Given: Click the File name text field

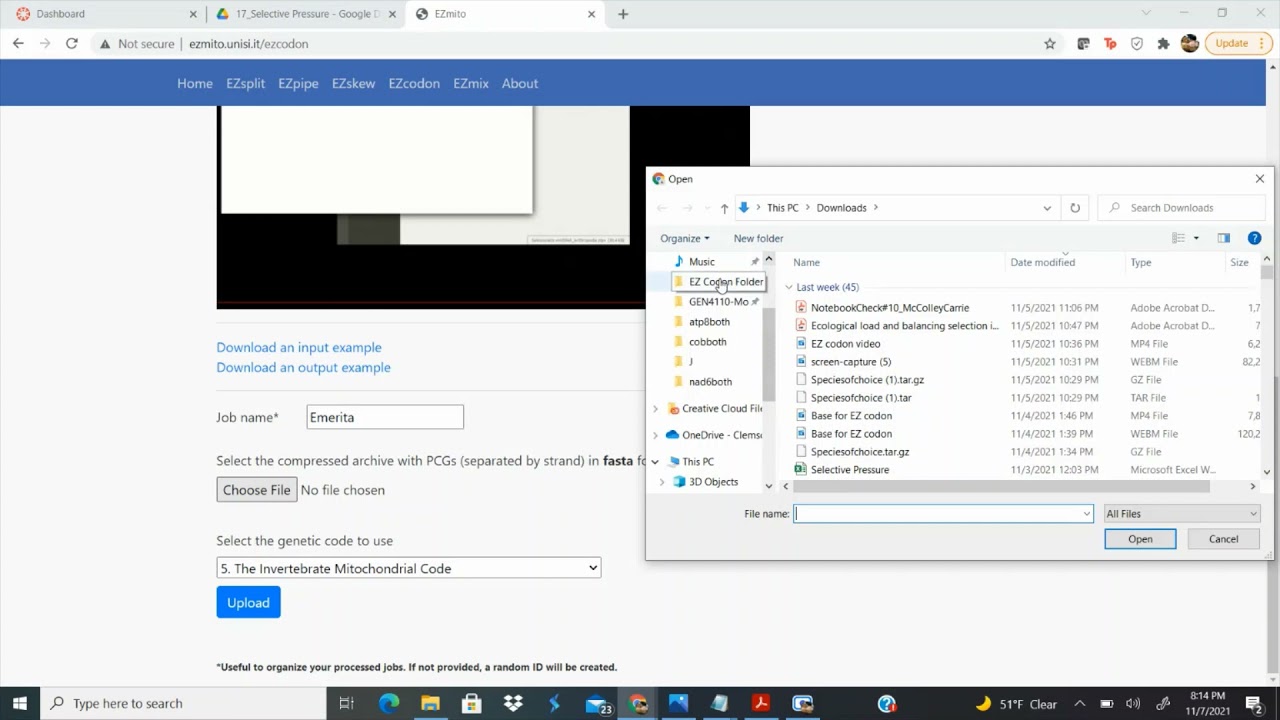Looking at the screenshot, I should [936, 514].
